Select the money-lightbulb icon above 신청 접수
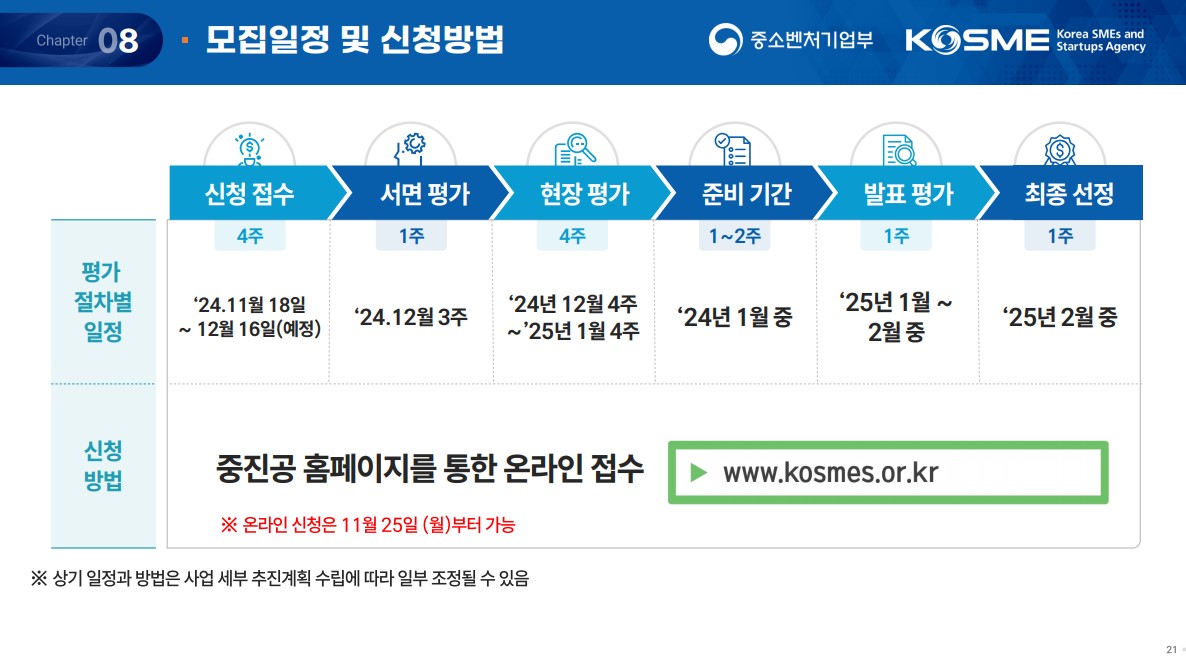Screen dimensions: 1186x665 pyautogui.click(x=250, y=145)
